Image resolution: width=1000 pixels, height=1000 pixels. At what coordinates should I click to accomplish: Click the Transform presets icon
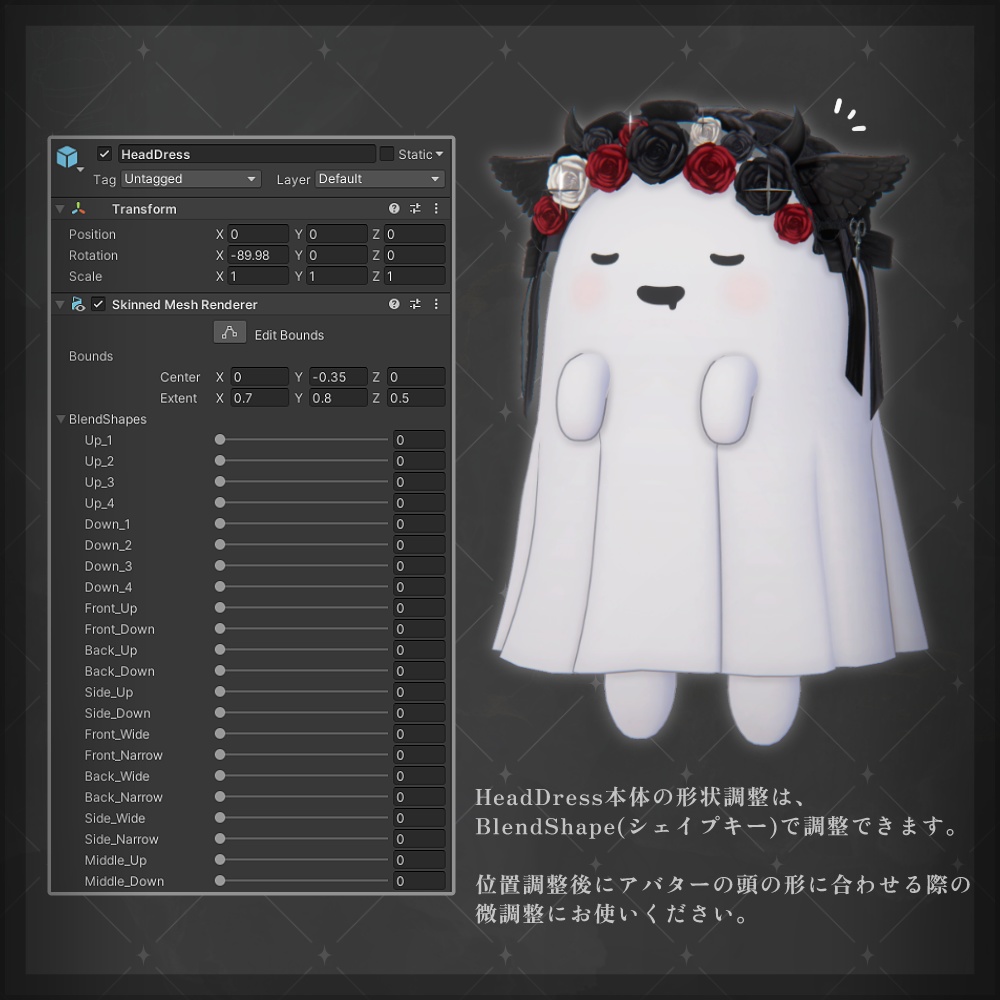pyautogui.click(x=415, y=208)
